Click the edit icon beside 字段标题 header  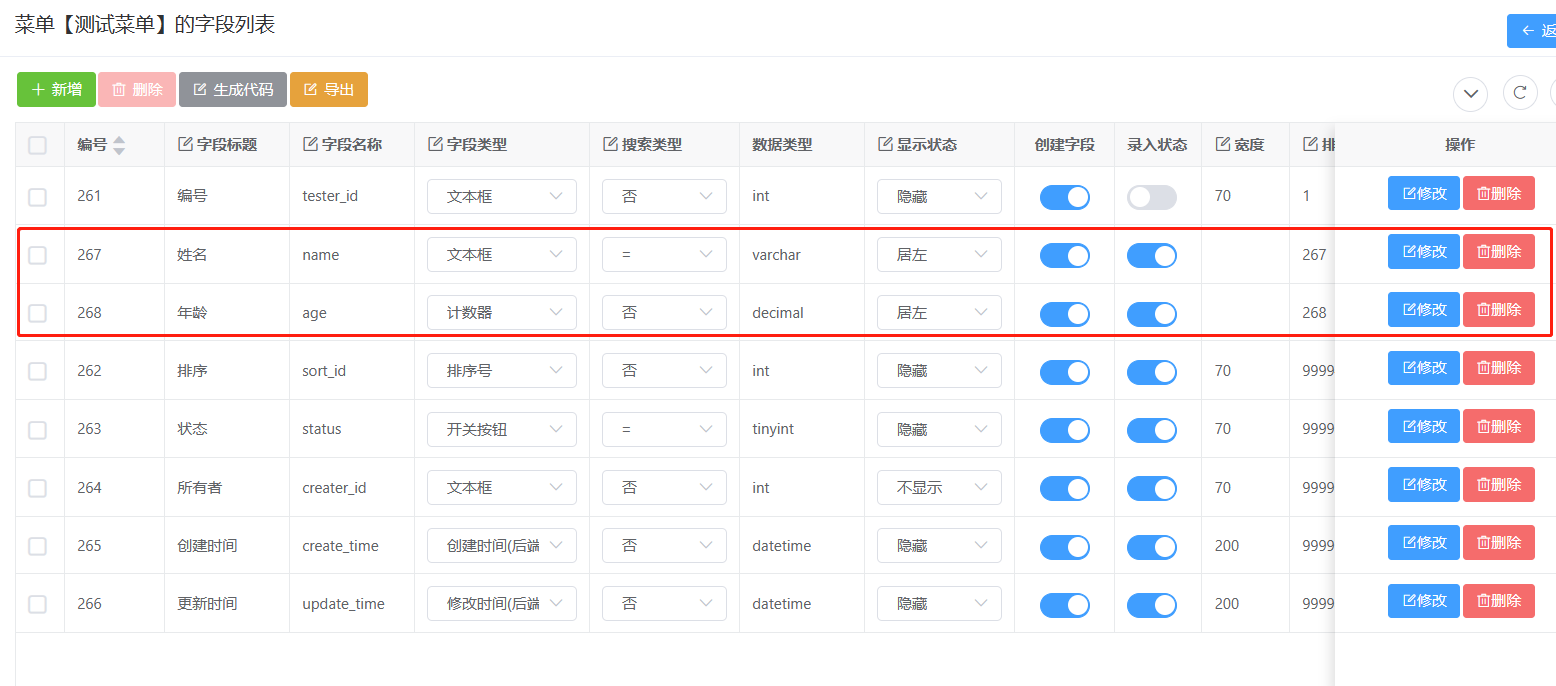(x=185, y=145)
